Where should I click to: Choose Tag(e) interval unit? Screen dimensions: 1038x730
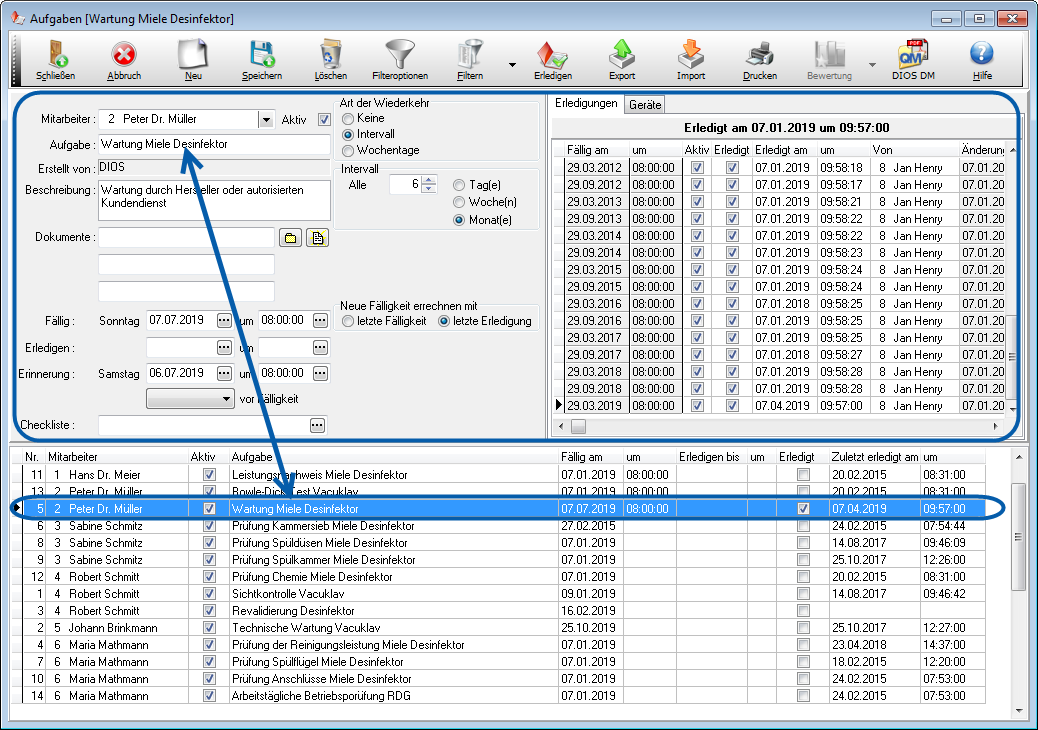[x=459, y=185]
